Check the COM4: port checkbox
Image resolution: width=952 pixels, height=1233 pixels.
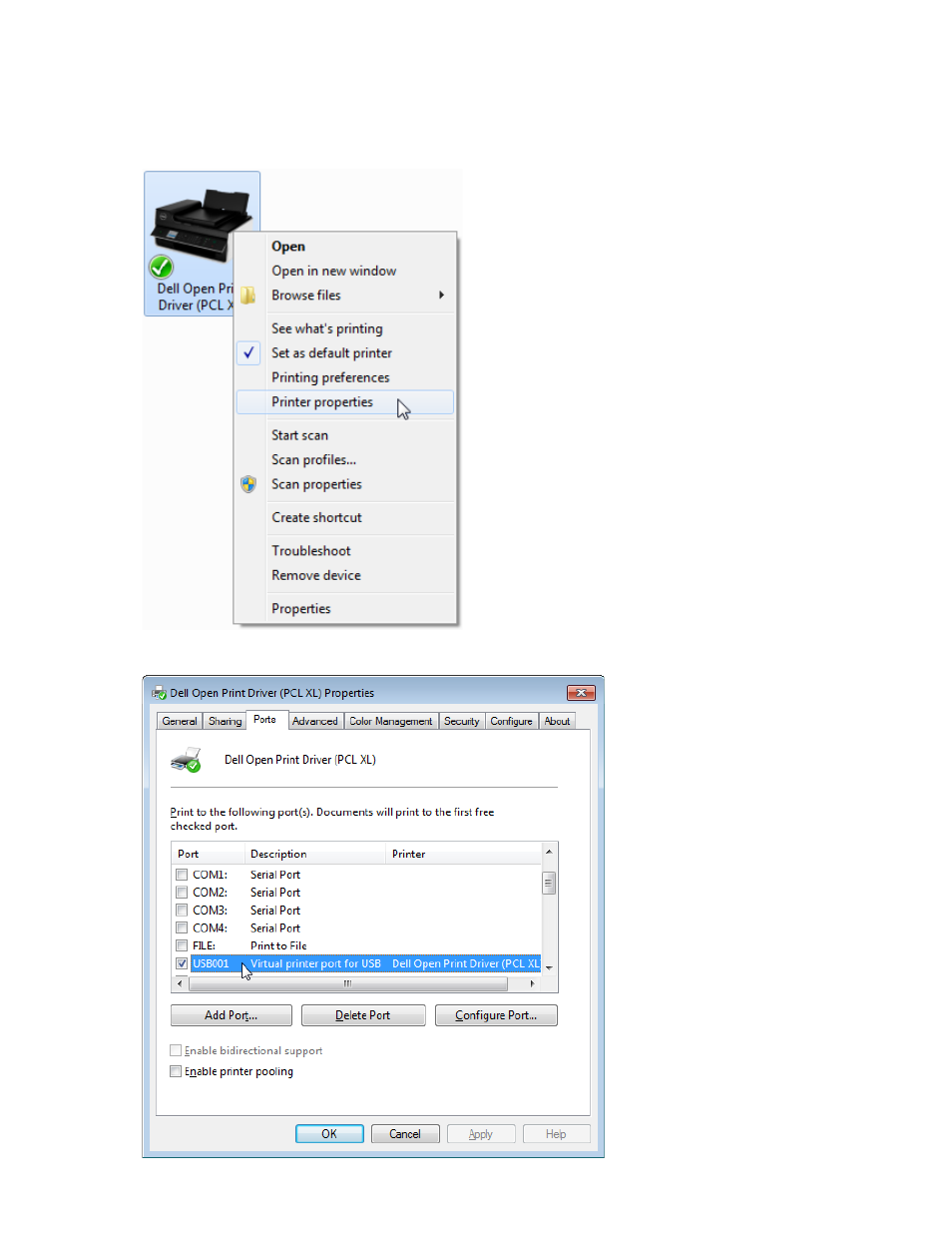click(182, 927)
